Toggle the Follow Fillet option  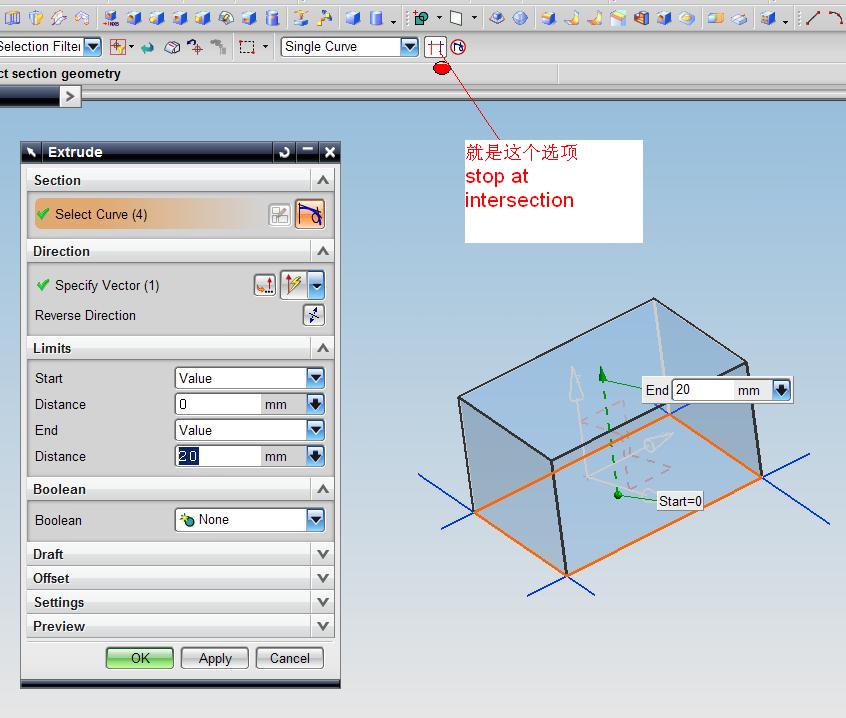point(458,47)
